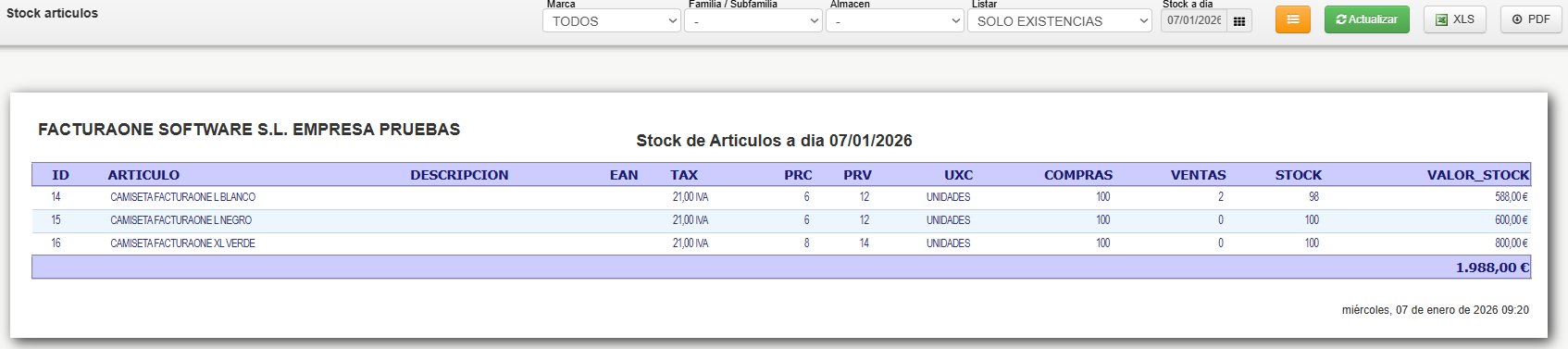Click the Stock a dia date field
1568x349 pixels.
point(1194,20)
